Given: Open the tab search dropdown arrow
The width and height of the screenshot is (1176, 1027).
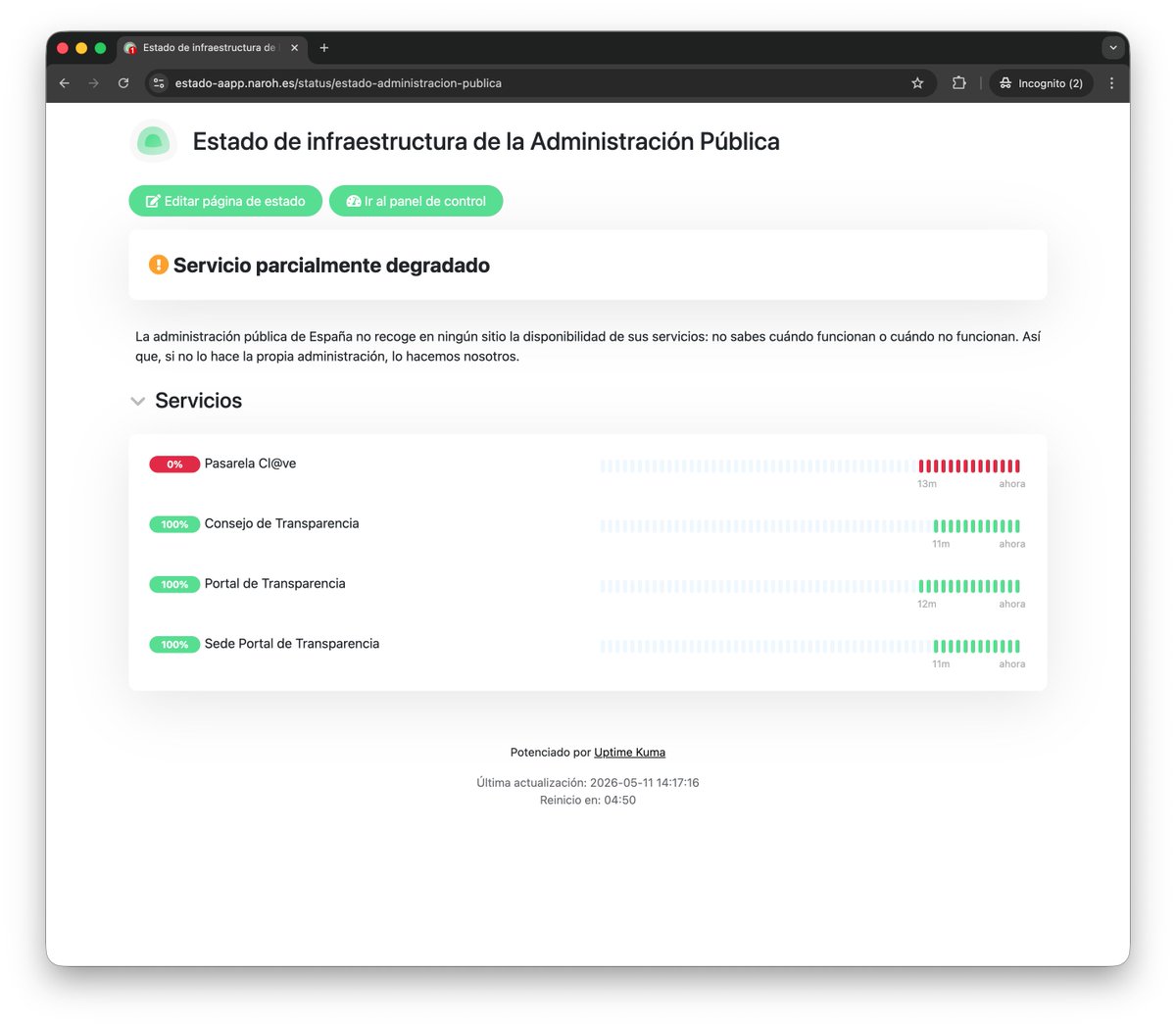Looking at the screenshot, I should pyautogui.click(x=1113, y=47).
